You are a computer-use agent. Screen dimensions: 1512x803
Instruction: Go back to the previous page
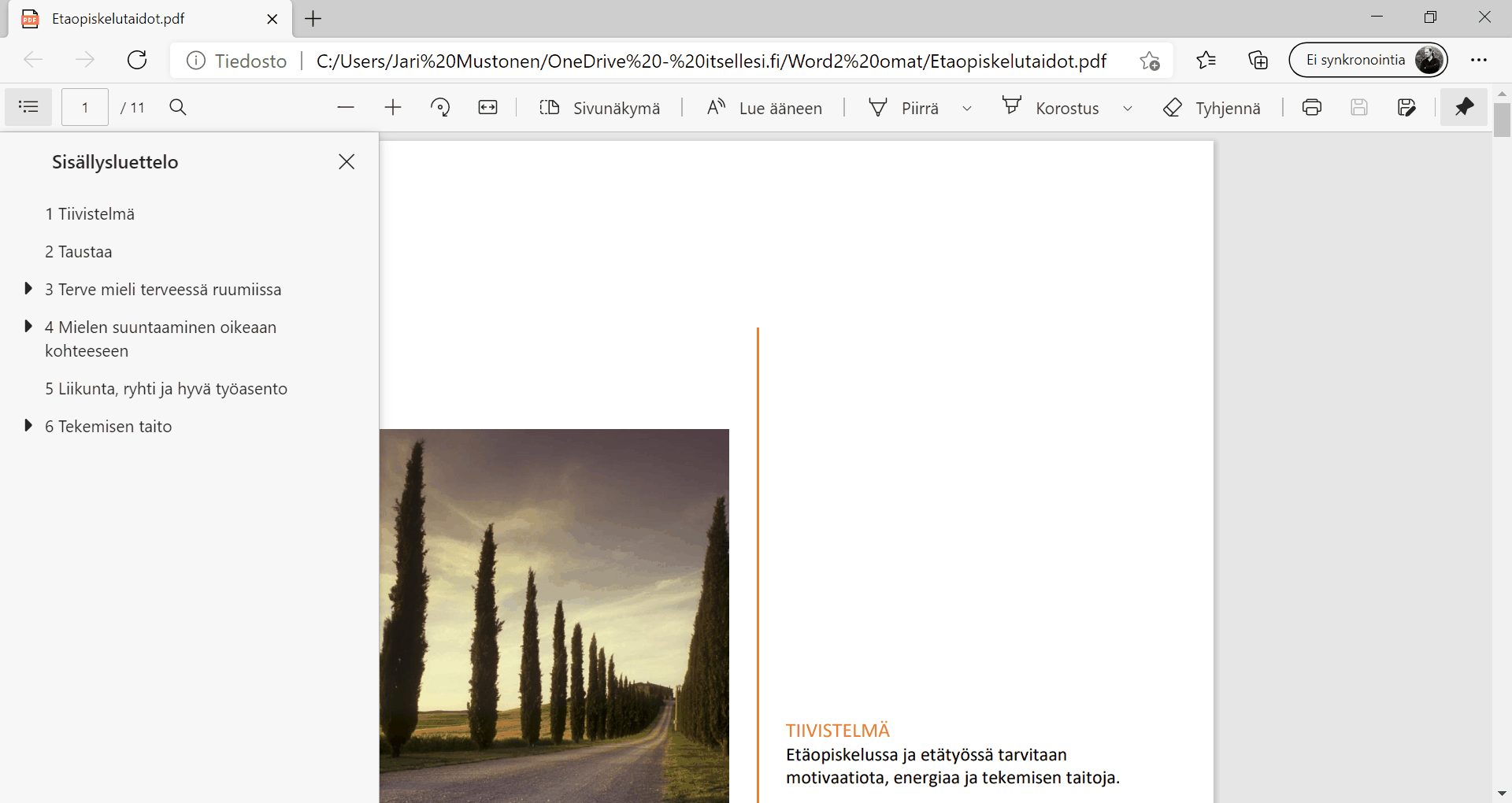(33, 60)
